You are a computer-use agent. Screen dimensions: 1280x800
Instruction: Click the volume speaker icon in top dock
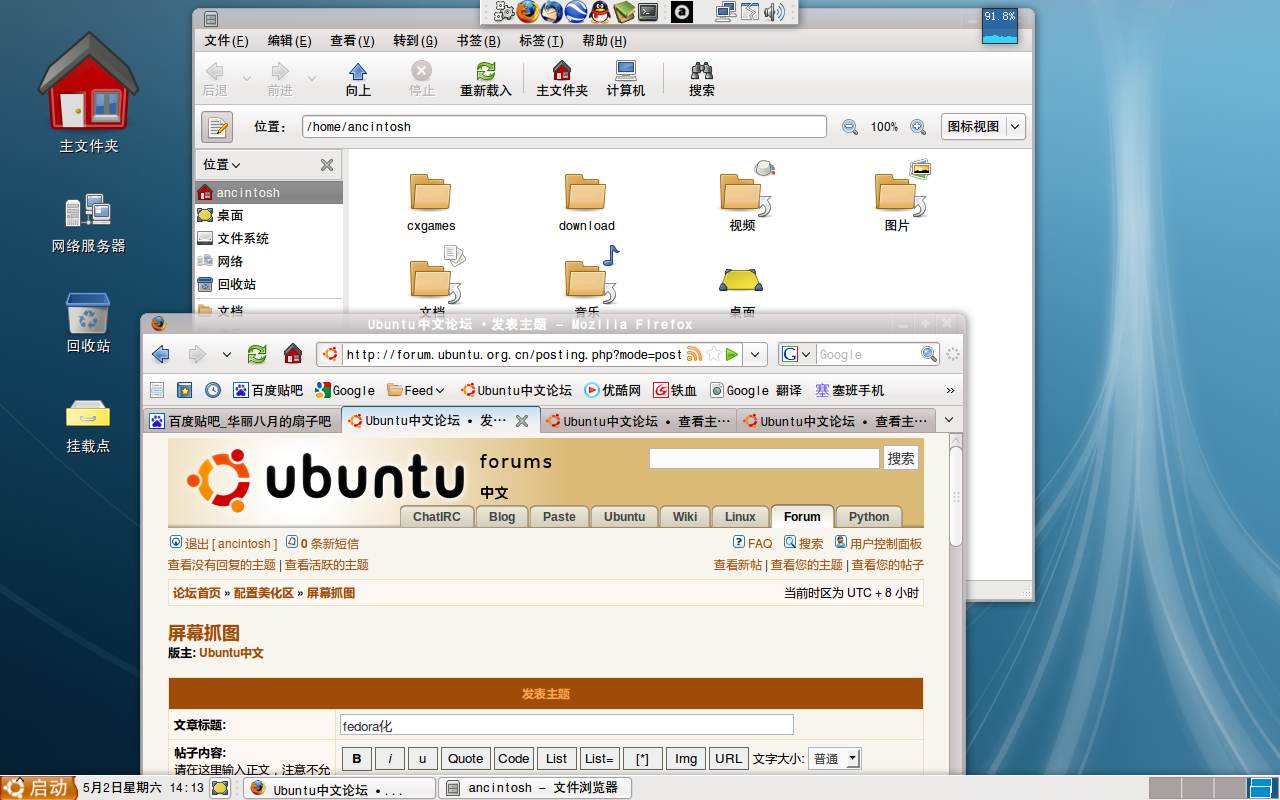[775, 12]
